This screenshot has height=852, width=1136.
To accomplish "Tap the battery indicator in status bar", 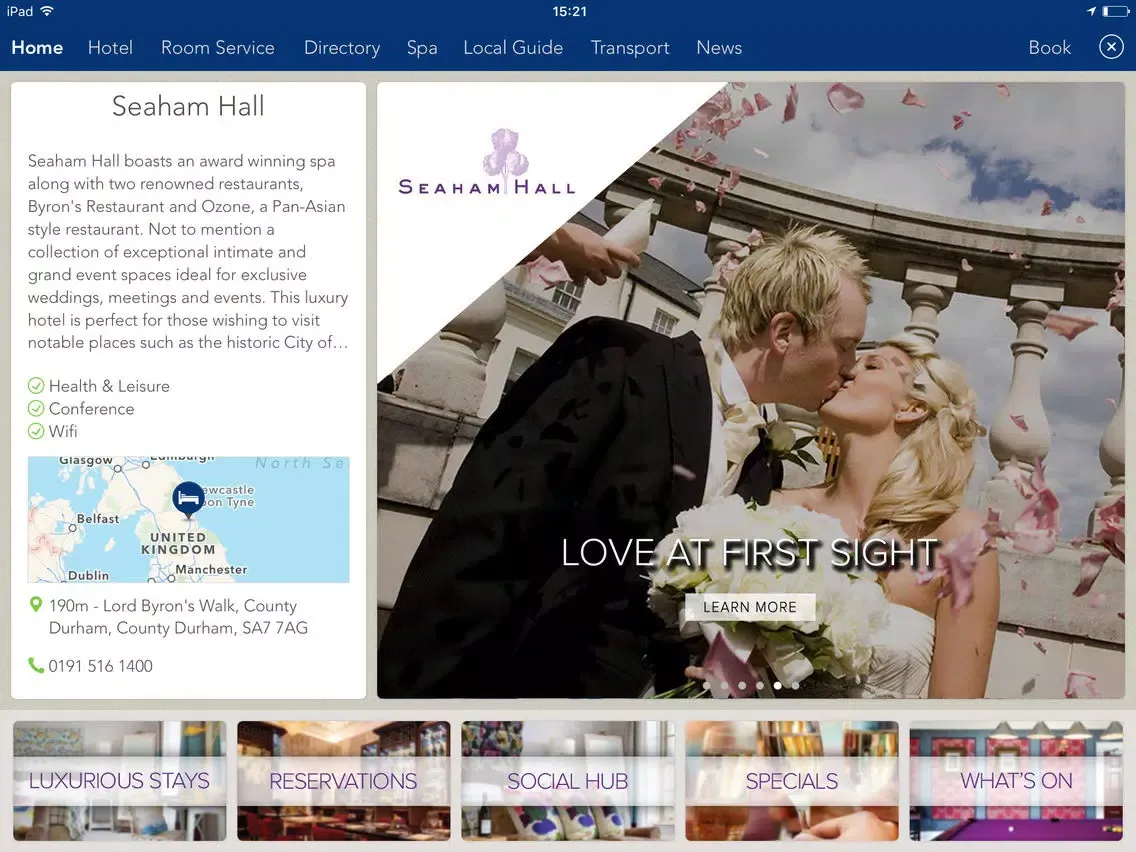I will (x=1116, y=11).
